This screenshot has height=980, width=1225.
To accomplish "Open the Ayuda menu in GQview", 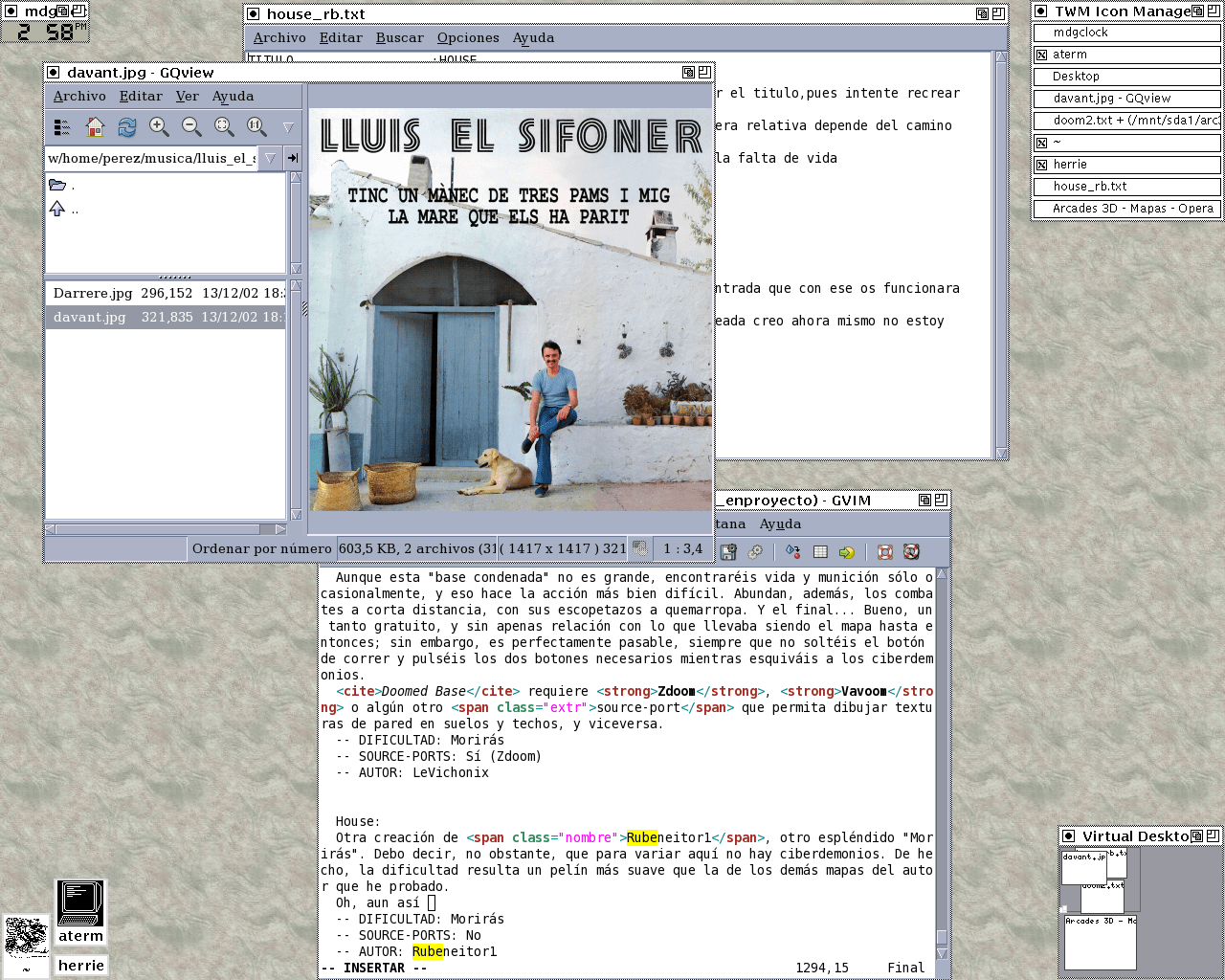I will coord(233,96).
